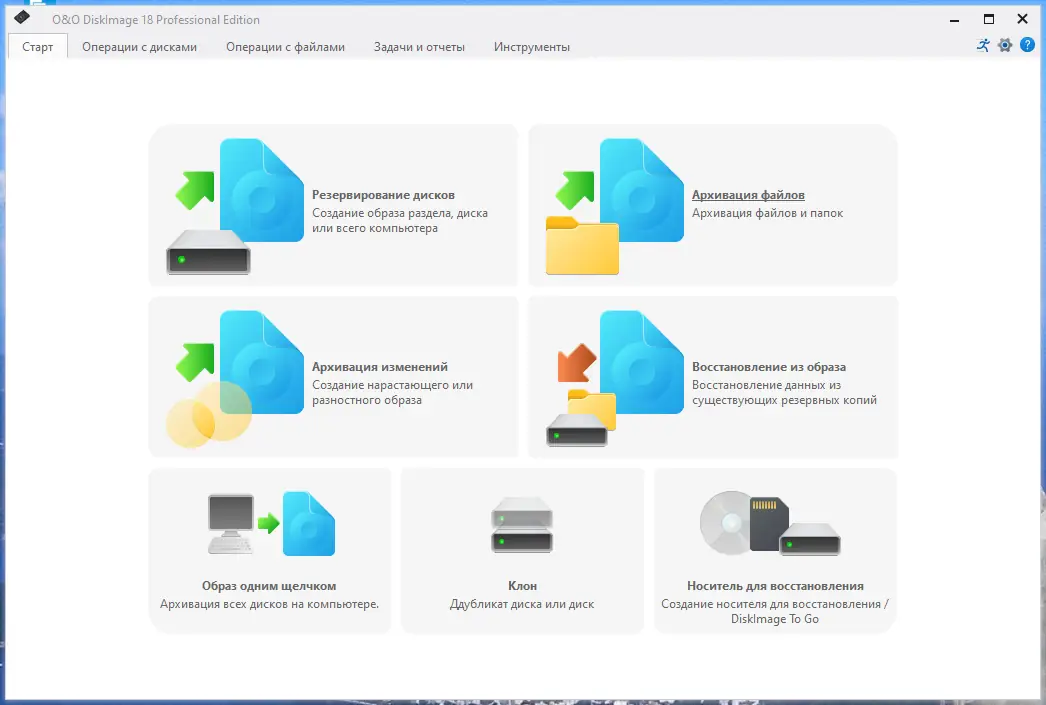Click text "Создание нарастающего или разностного образа"
Viewport: 1046px width, 705px height.
pyautogui.click(x=392, y=392)
